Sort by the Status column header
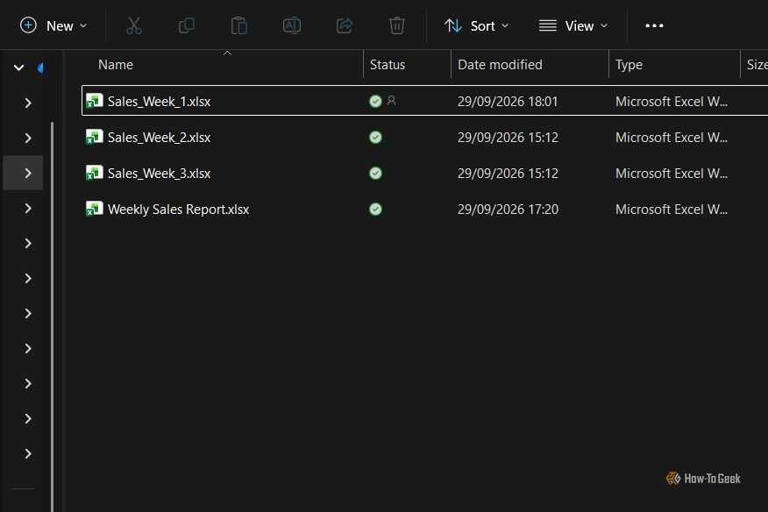768x512 pixels. [387, 65]
